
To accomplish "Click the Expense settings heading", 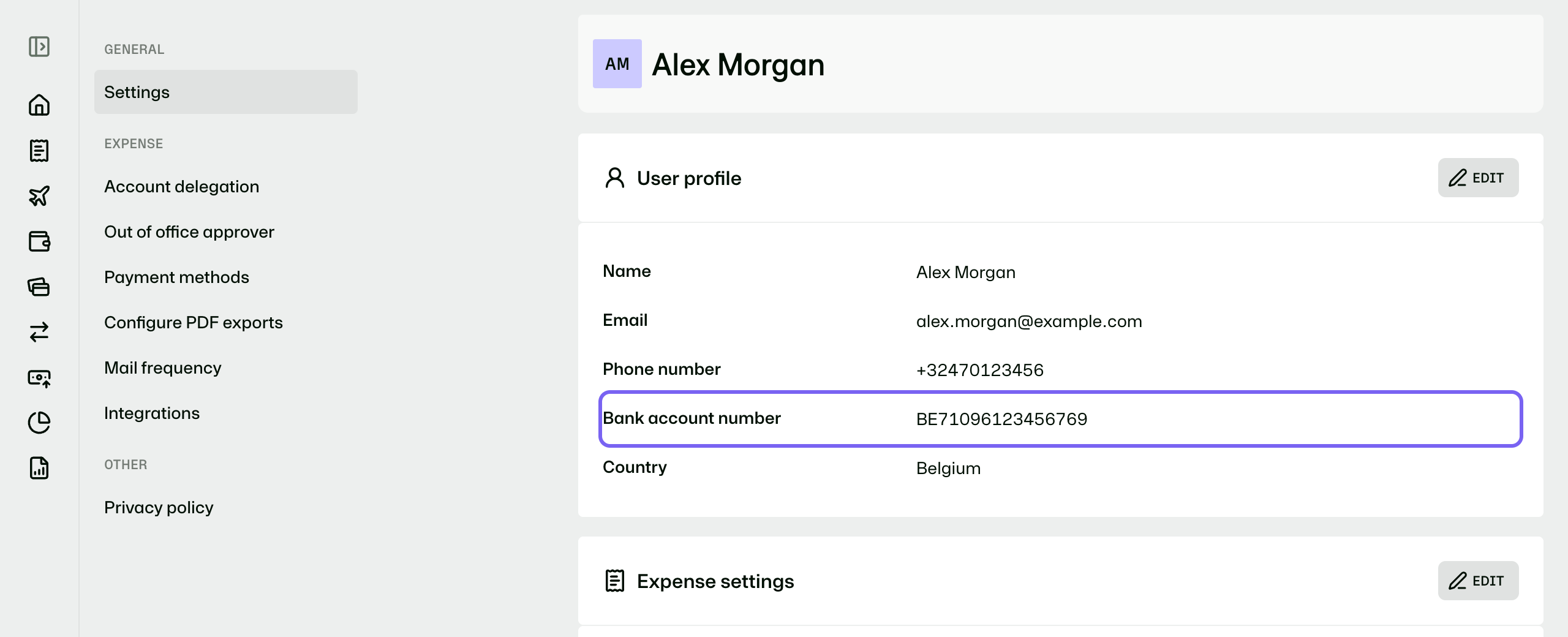I will (715, 581).
